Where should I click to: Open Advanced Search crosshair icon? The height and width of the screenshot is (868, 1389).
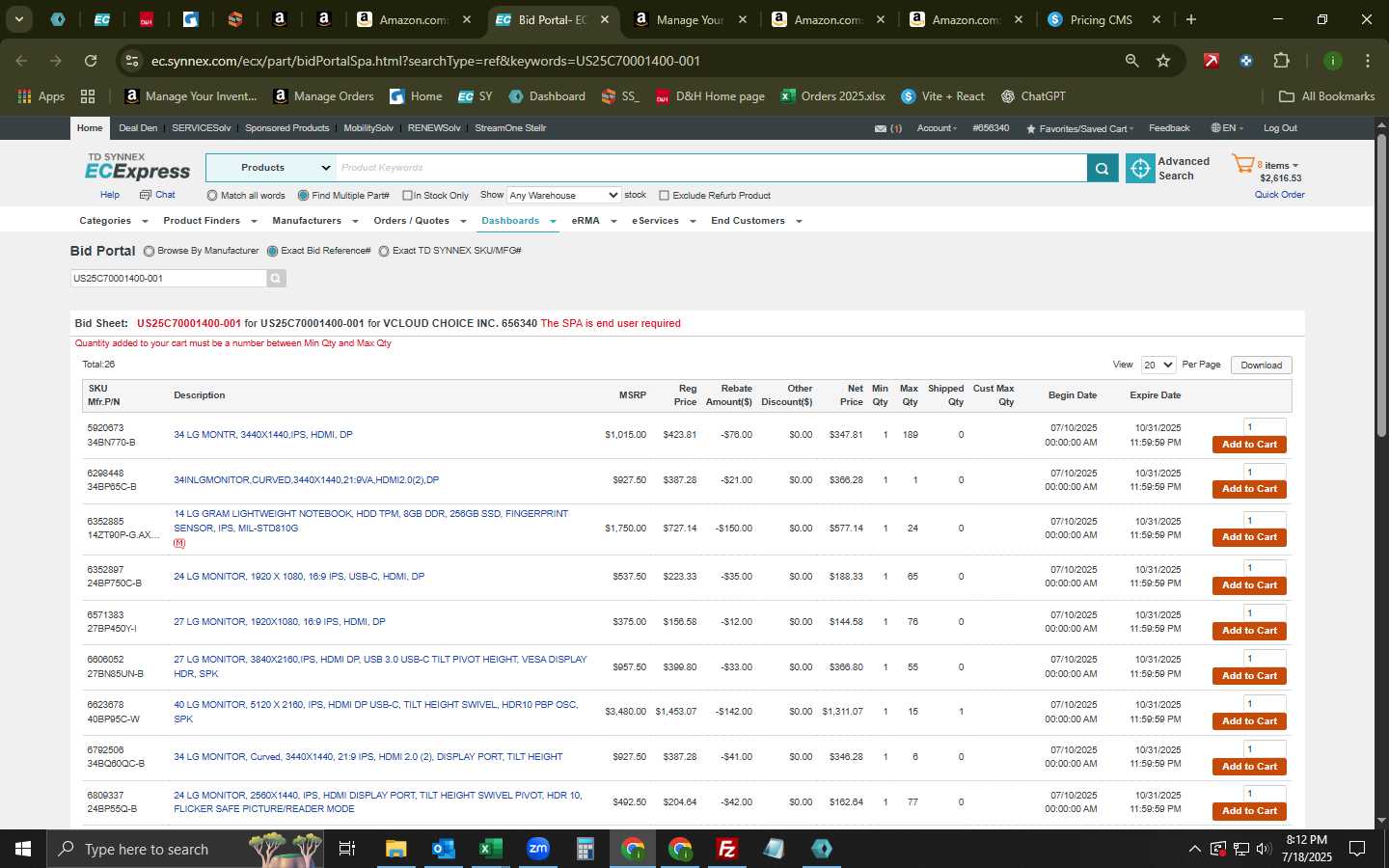(x=1140, y=168)
